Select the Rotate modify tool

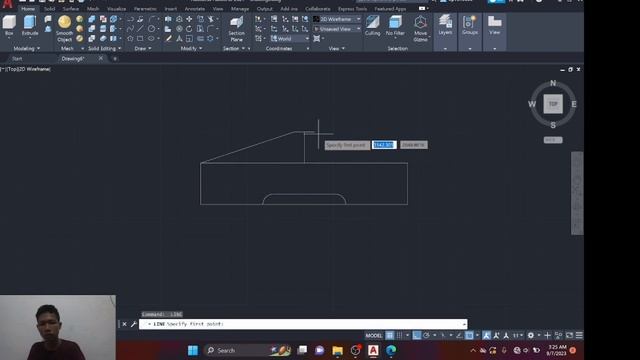(x=189, y=29)
